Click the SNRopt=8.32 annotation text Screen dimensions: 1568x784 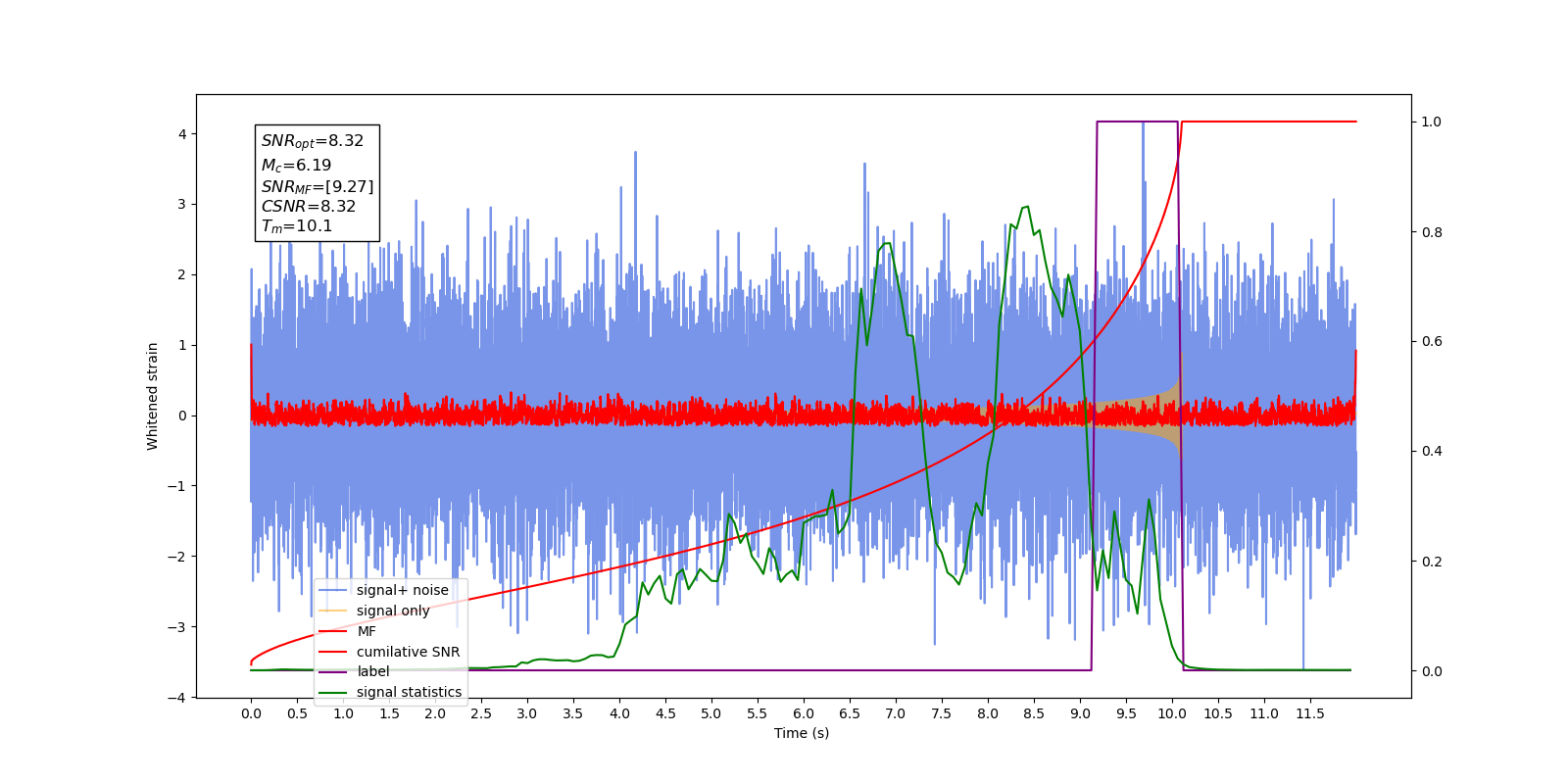pos(313,141)
